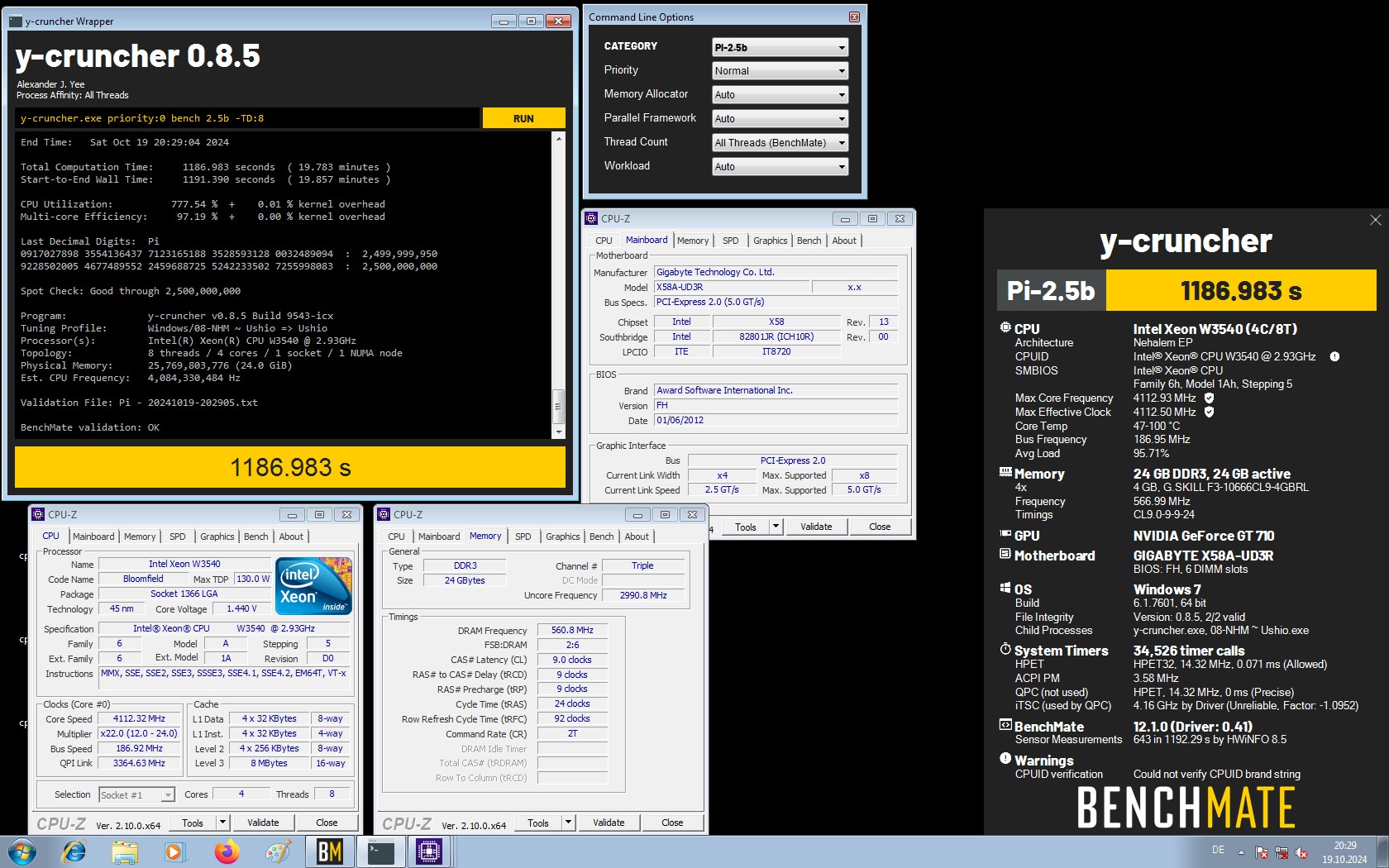Click Max Core Frequency verified shield icon

click(x=1209, y=398)
